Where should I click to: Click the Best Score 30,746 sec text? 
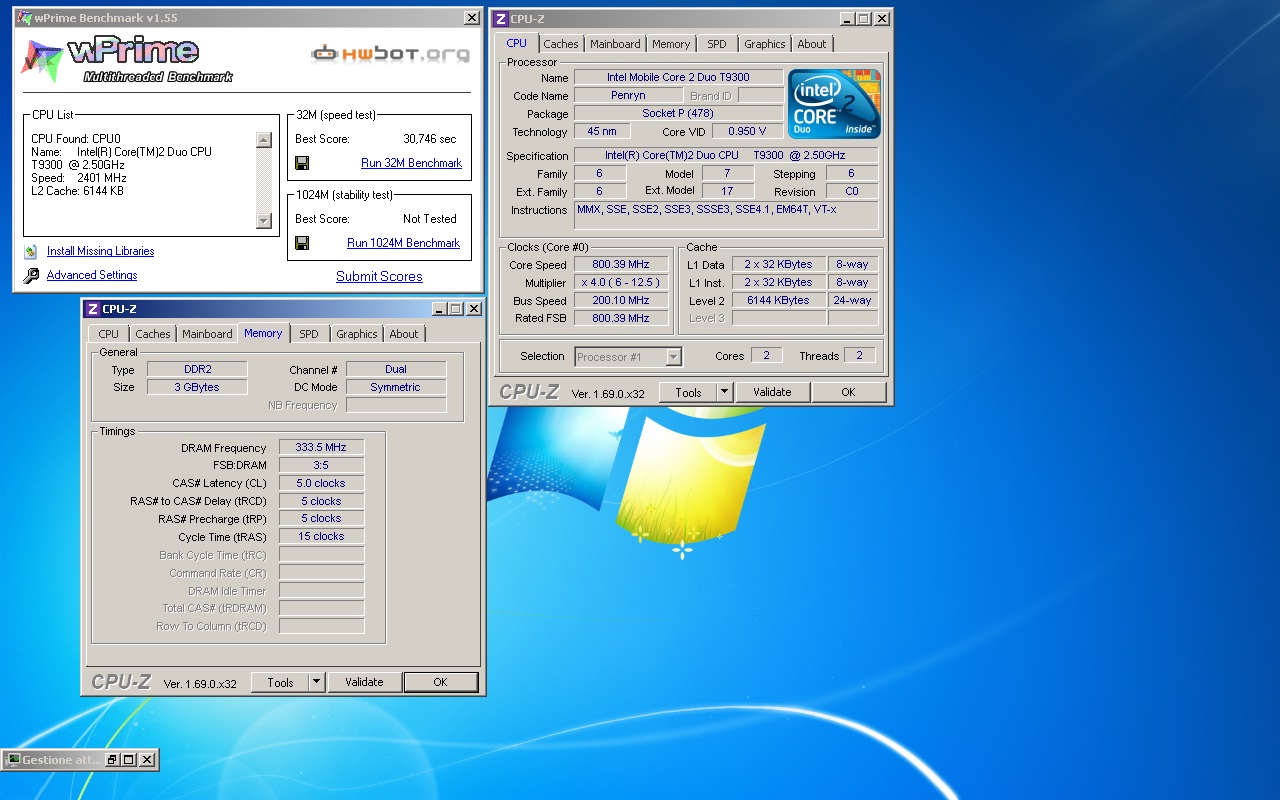pyautogui.click(x=429, y=139)
